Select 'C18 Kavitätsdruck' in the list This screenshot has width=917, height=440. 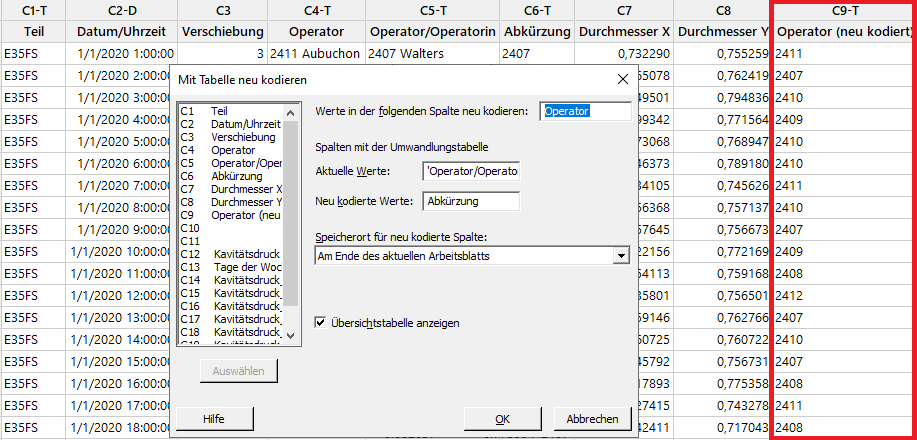coord(231,332)
